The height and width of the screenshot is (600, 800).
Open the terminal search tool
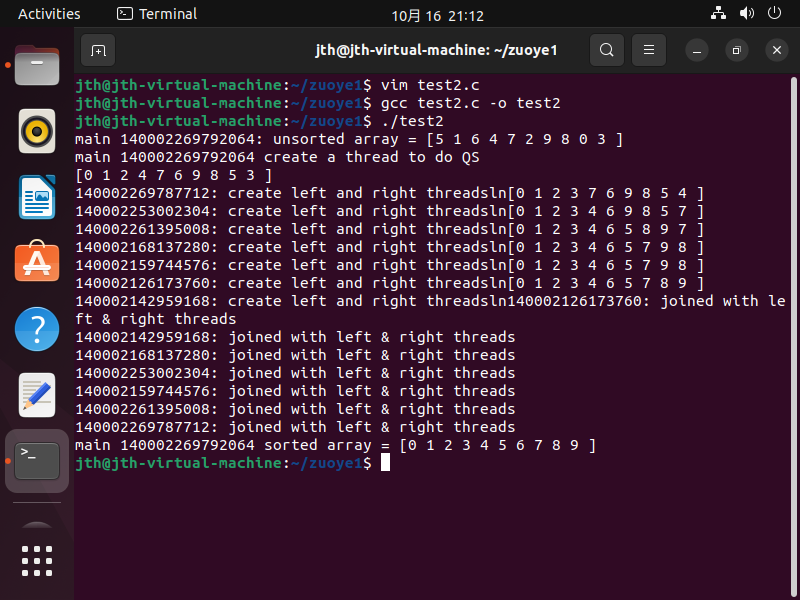pos(607,50)
